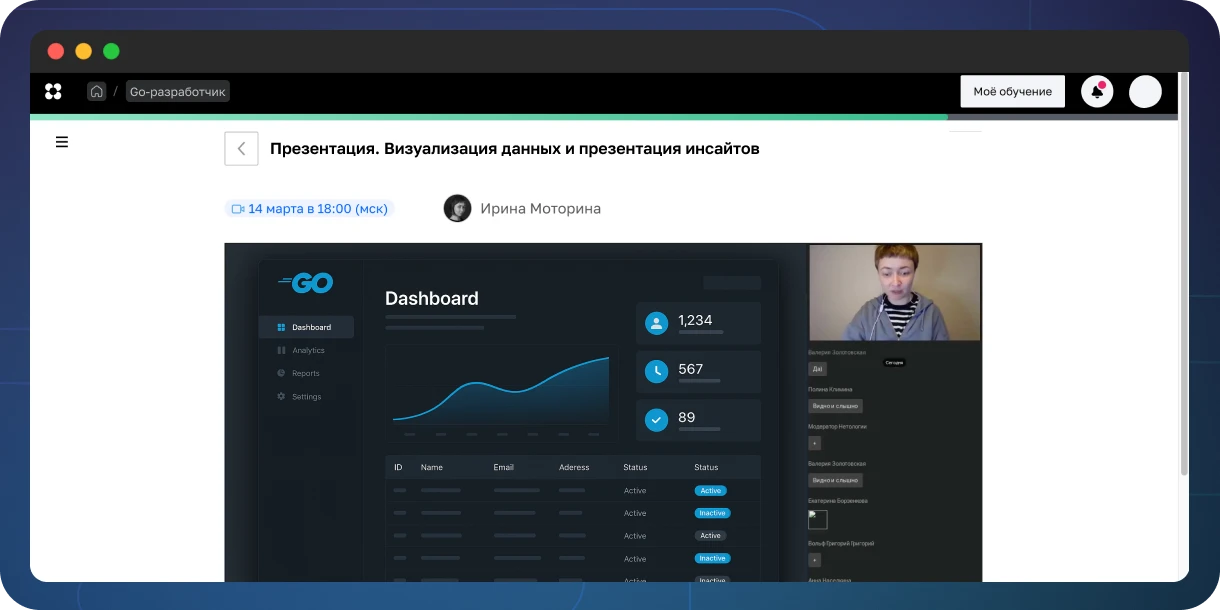Click the green course progress bar

click(x=488, y=117)
